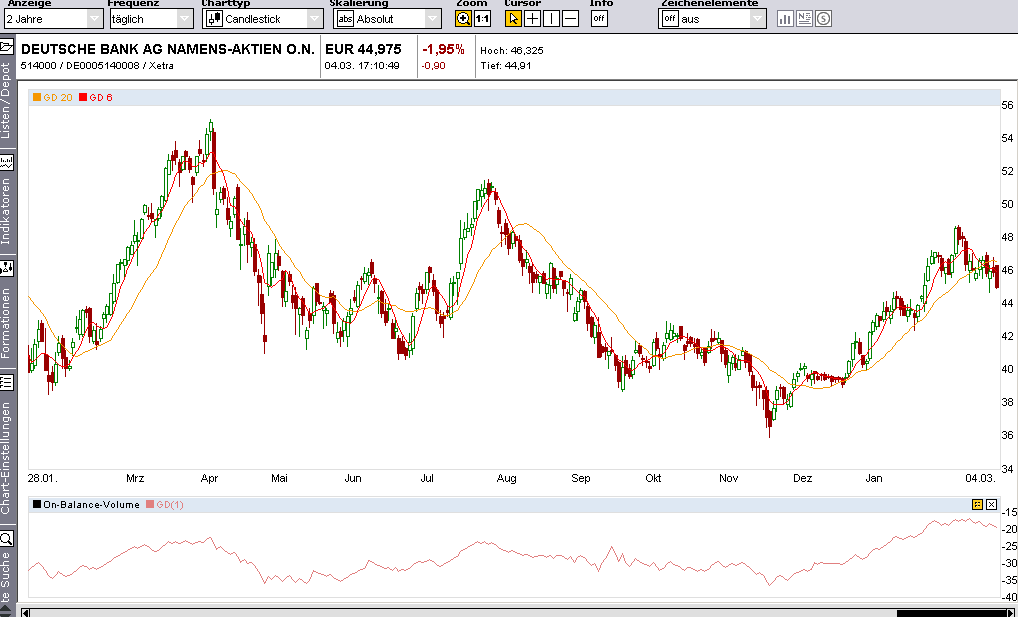The width and height of the screenshot is (1018, 617).
Task: Click the orange GD 20 color swatch
Action: [x=38, y=97]
